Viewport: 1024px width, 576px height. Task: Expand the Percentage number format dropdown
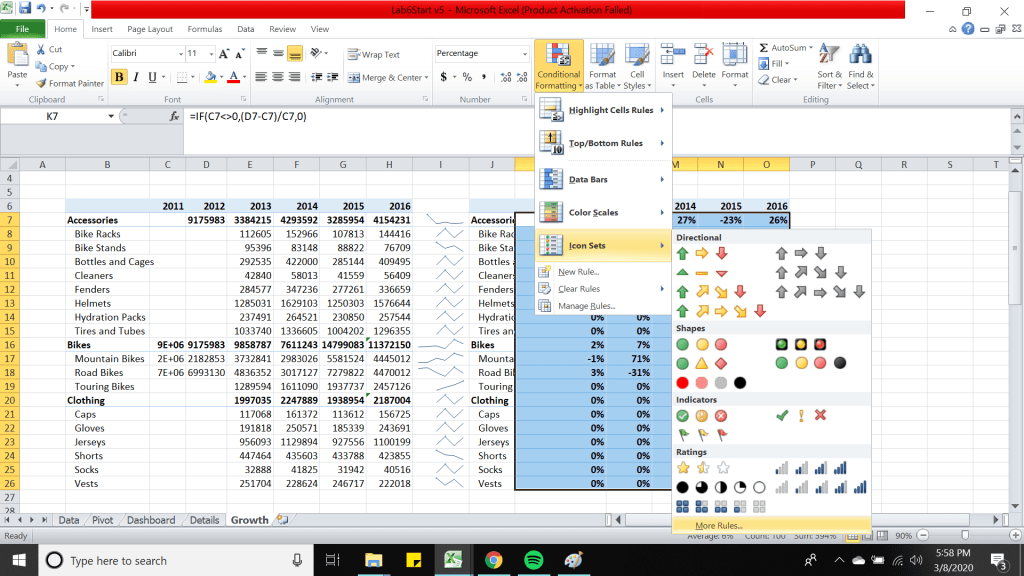coord(525,53)
